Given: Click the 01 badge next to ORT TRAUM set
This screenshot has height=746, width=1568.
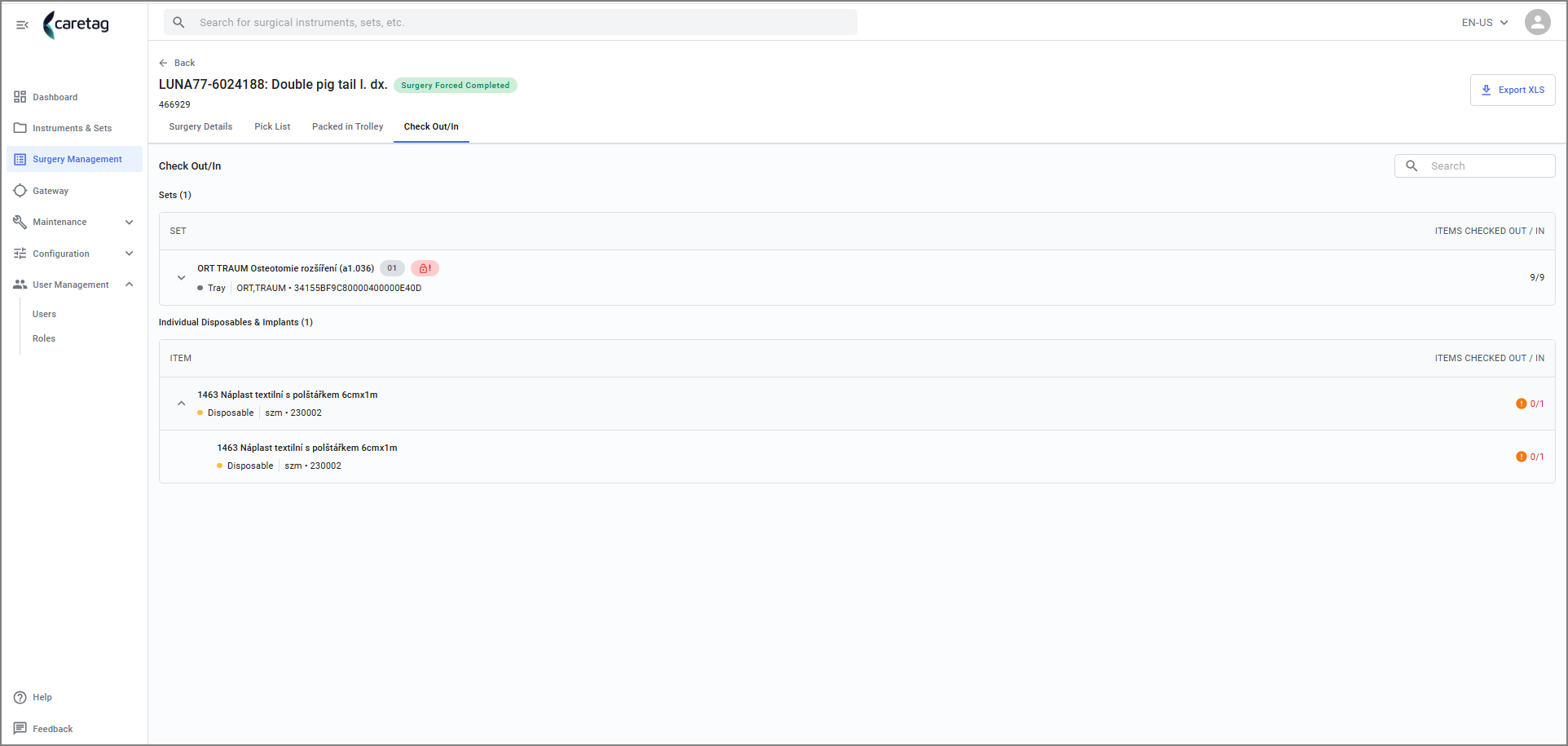Looking at the screenshot, I should (x=392, y=268).
